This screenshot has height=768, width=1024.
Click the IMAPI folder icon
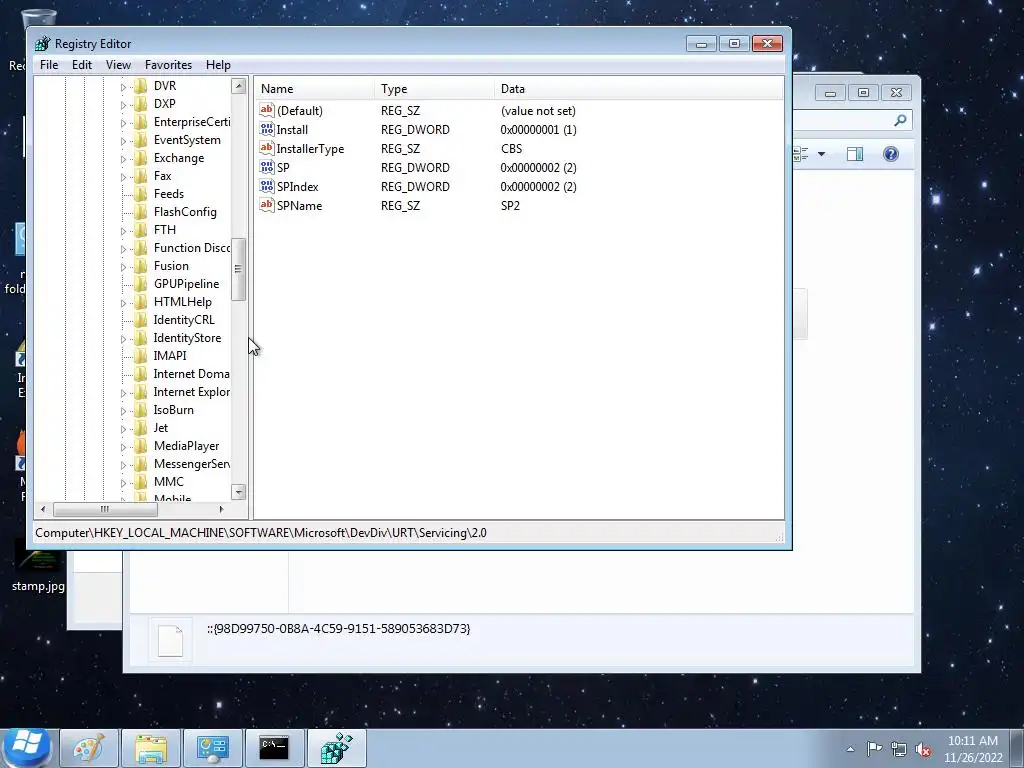click(140, 356)
